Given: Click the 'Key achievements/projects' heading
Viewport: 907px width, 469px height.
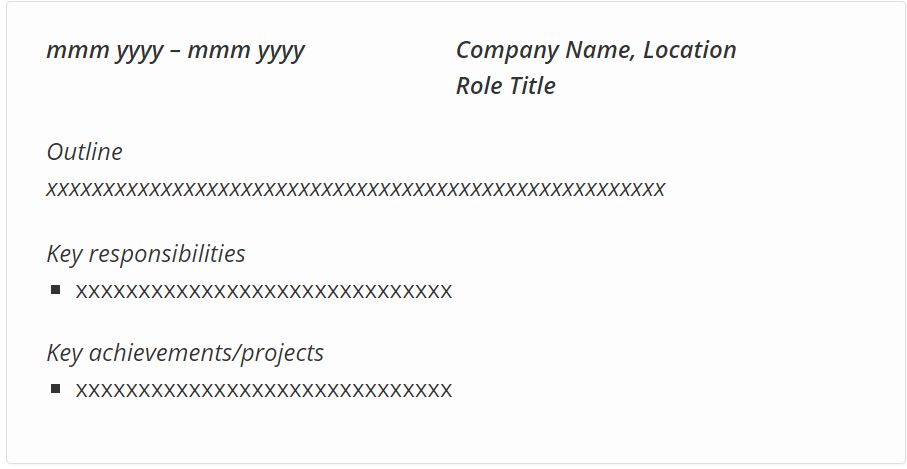Looking at the screenshot, I should point(185,353).
